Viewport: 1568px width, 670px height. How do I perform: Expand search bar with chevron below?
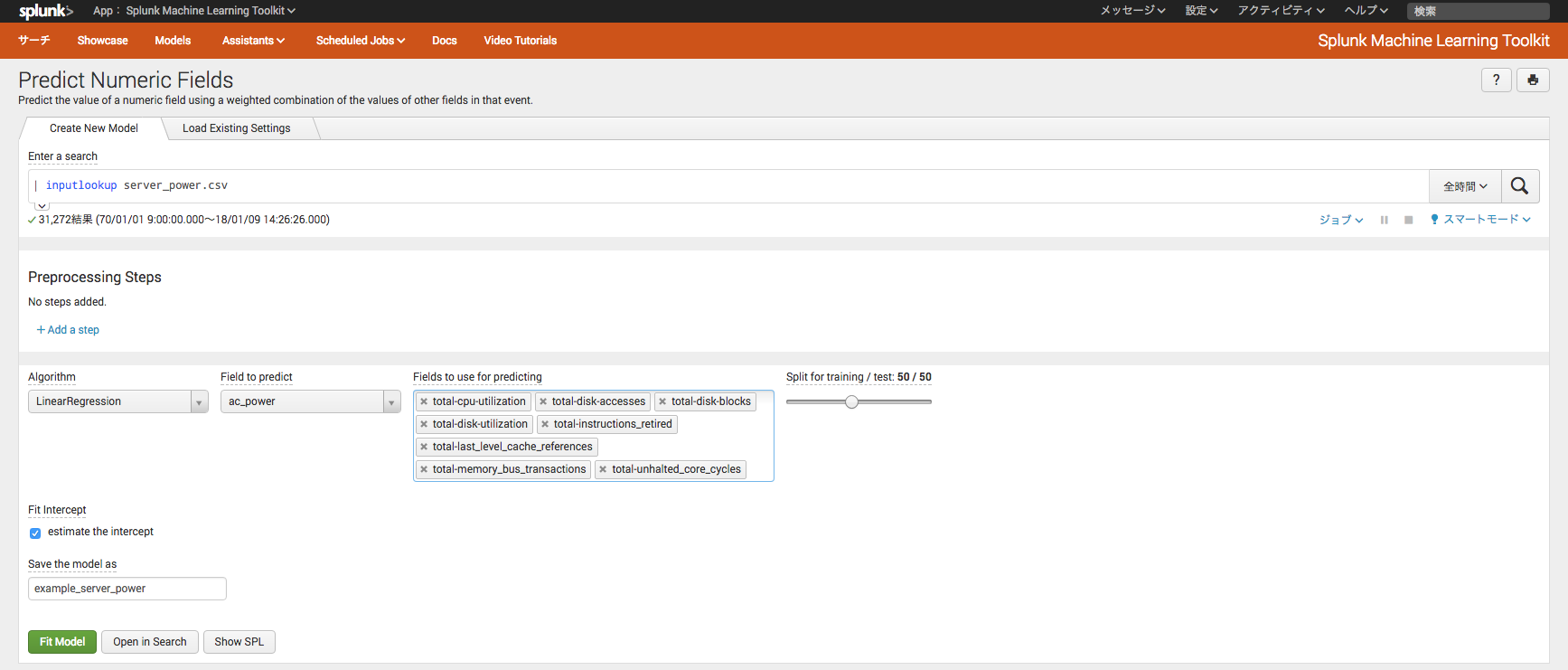pos(42,206)
